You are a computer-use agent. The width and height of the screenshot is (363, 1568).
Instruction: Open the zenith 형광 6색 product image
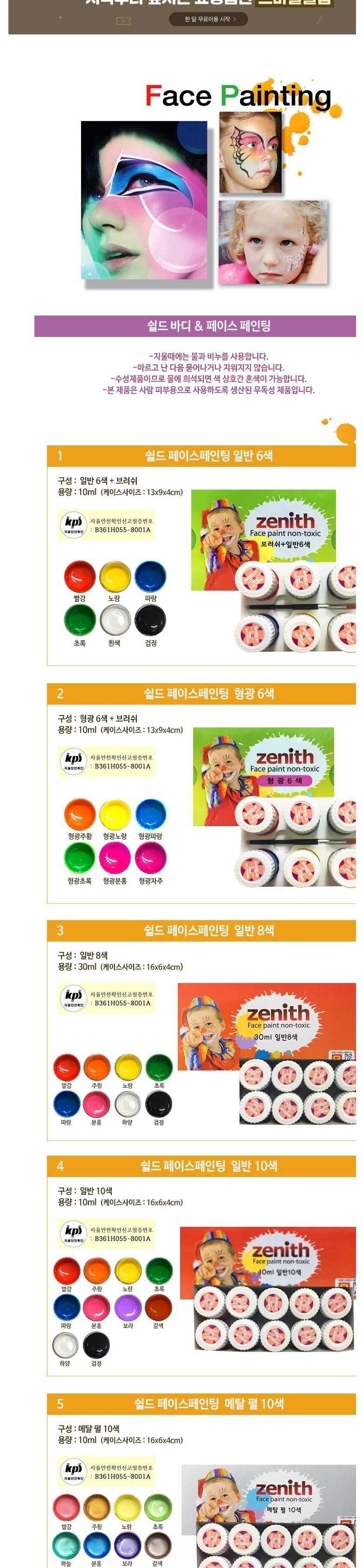(x=274, y=807)
